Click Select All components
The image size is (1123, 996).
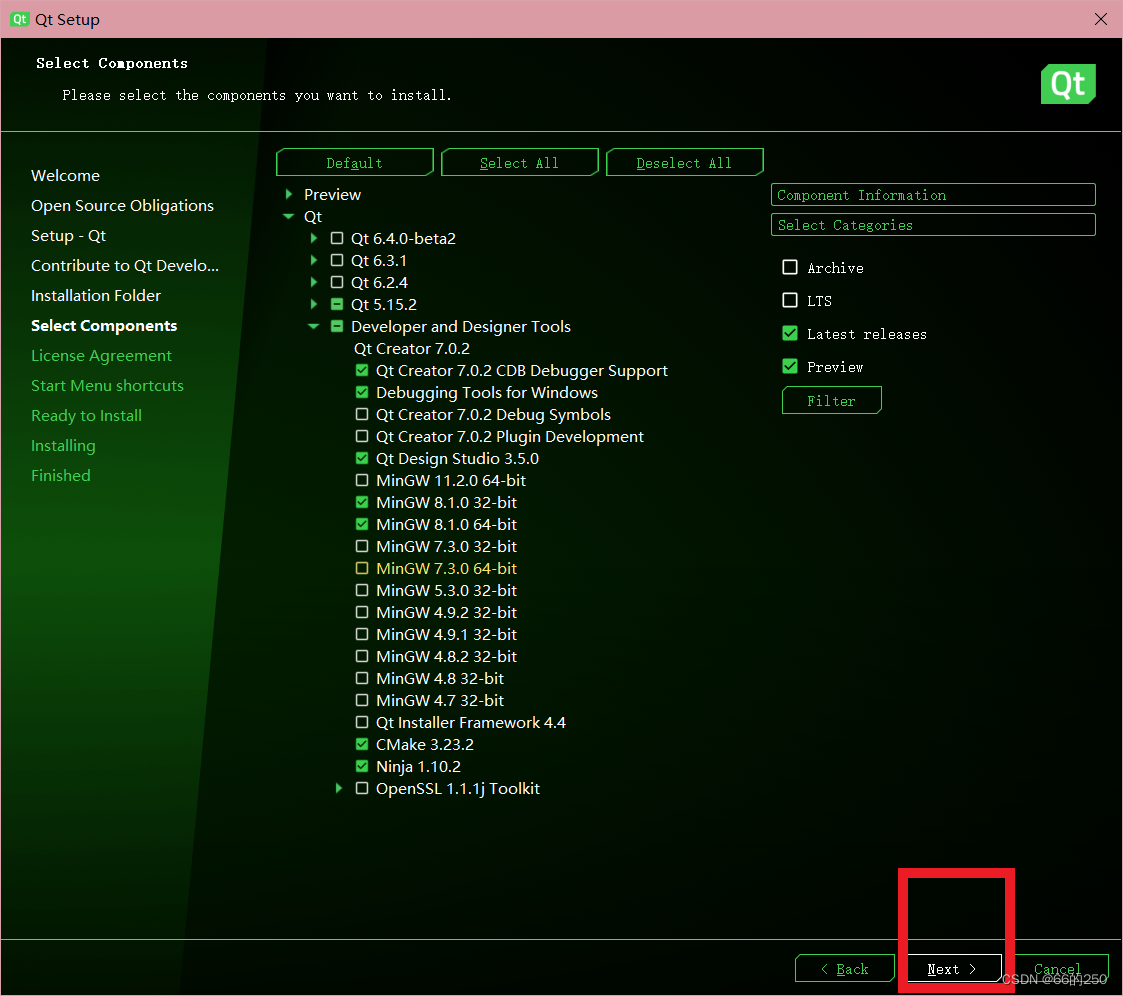519,163
